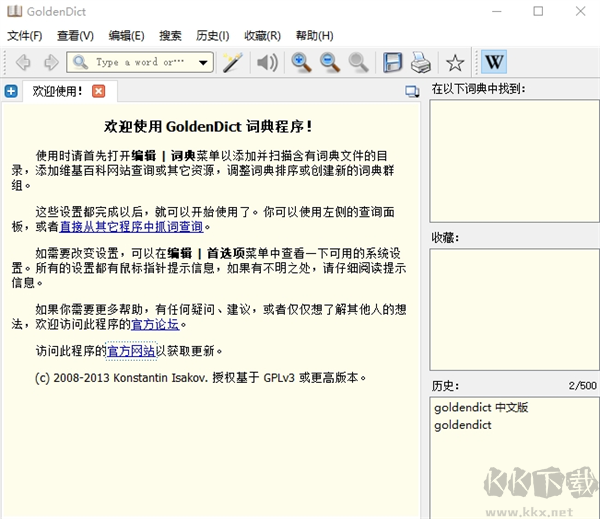This screenshot has height=519, width=600.
Task: Save the article with the floppy disk icon
Action: 393,63
